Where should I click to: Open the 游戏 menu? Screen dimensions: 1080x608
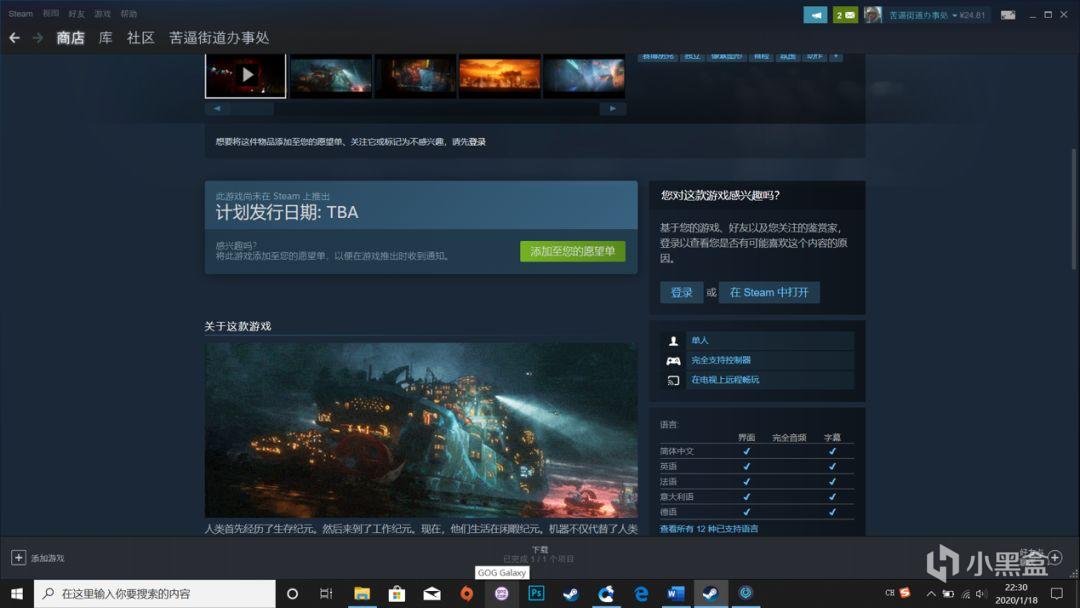[x=103, y=14]
